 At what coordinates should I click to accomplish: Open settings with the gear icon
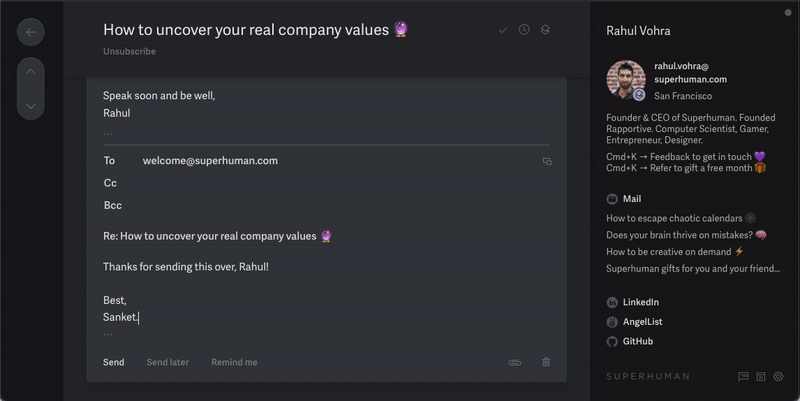pyautogui.click(x=778, y=377)
